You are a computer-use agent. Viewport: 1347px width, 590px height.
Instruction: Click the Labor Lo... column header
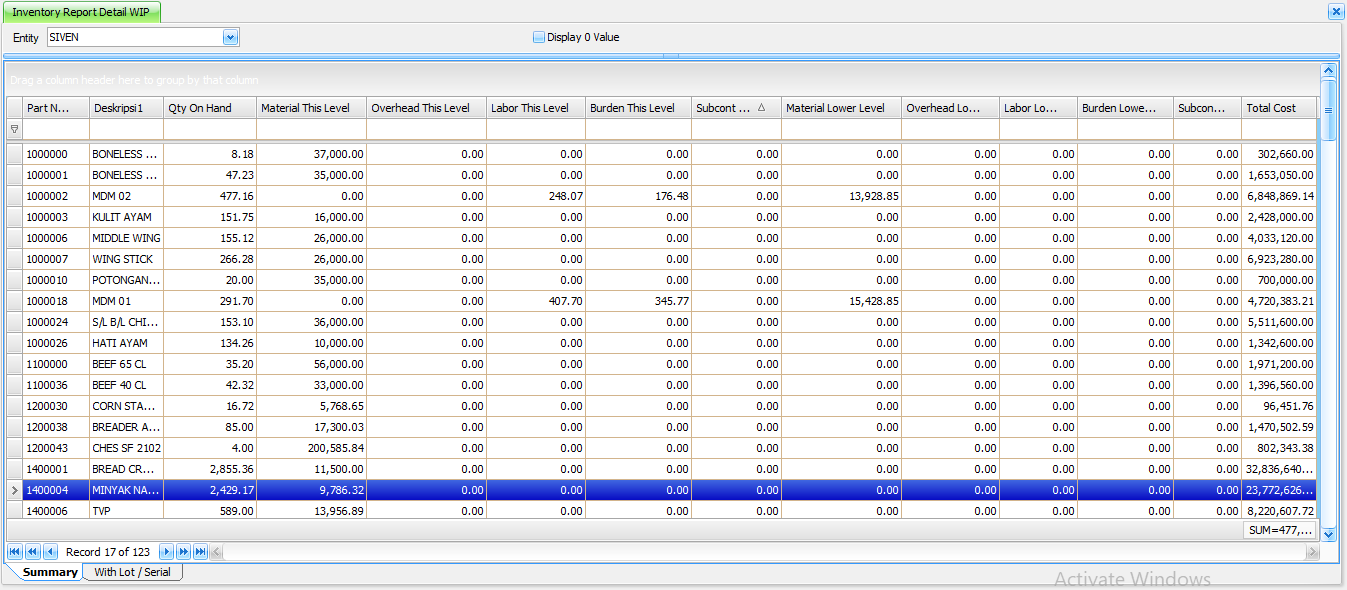1039,107
